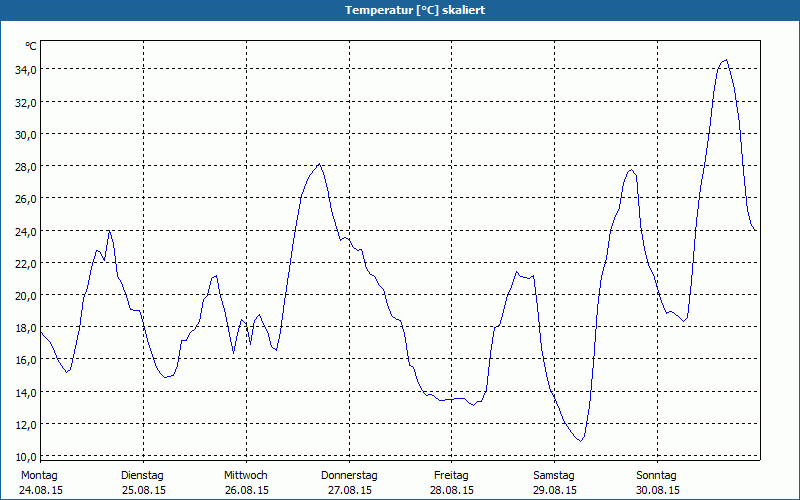Click the Saturday minimum near 11 degrees

point(580,441)
